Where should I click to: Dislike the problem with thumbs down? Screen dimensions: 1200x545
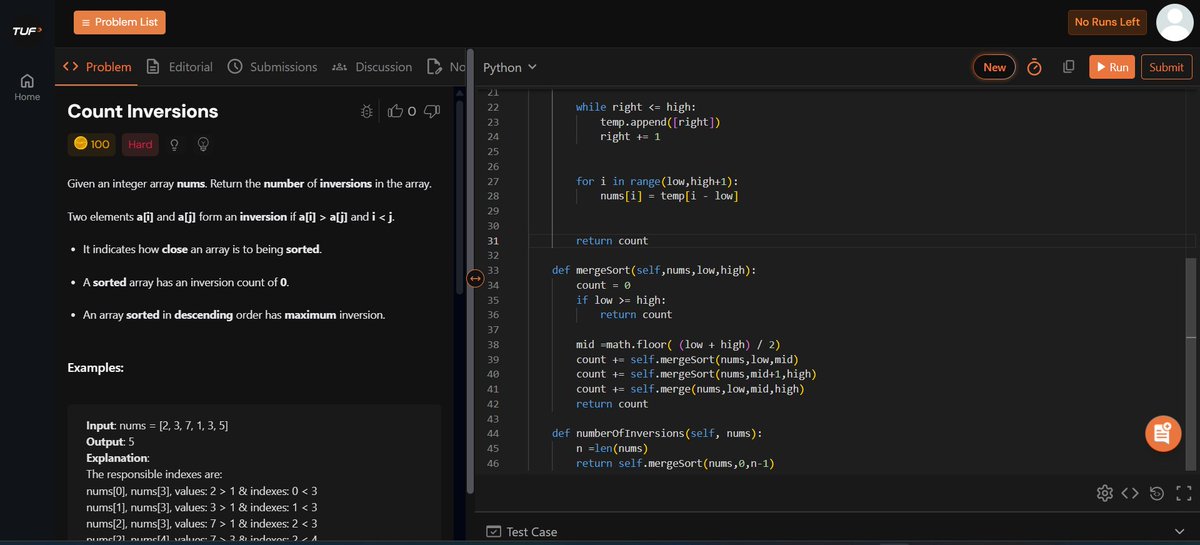pyautogui.click(x=432, y=111)
